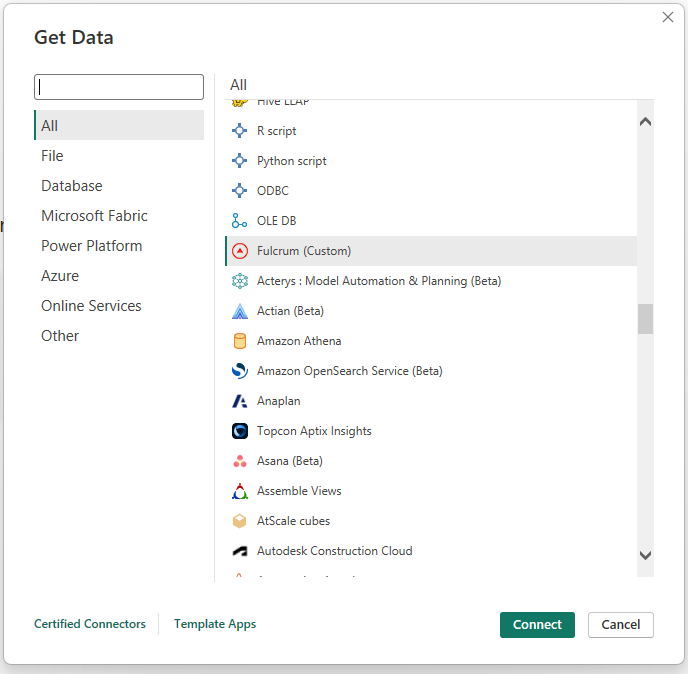Select the File category

tap(119, 156)
